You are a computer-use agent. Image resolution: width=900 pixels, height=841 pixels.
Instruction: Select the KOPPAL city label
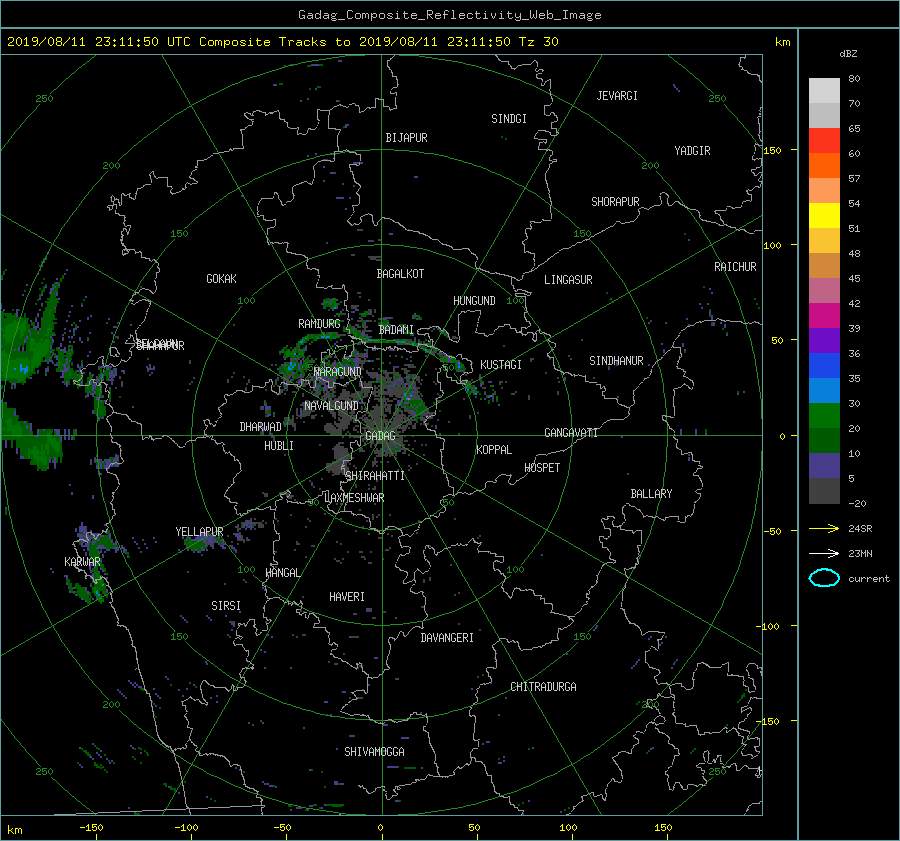point(494,450)
